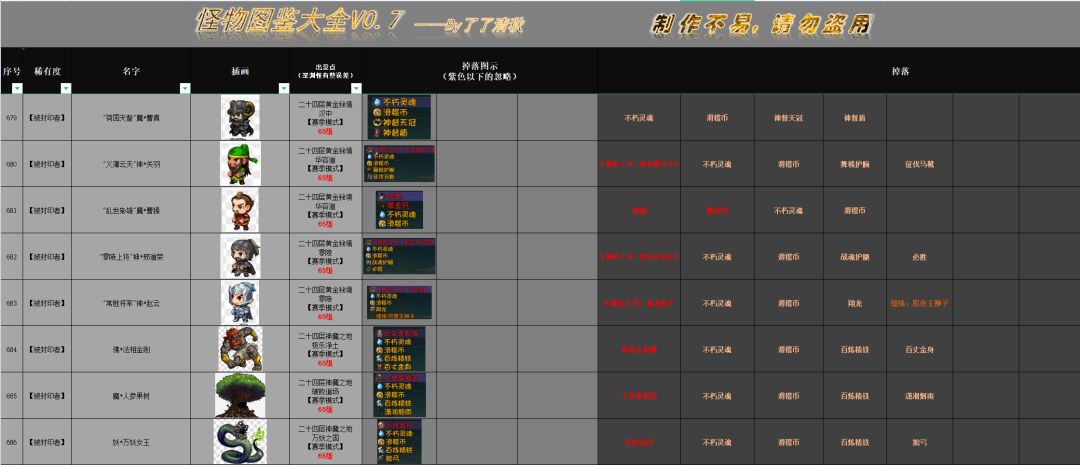Click the 不朽灵魂 drop cell in row 679
Screen dimensions: 1080x465
(x=639, y=118)
